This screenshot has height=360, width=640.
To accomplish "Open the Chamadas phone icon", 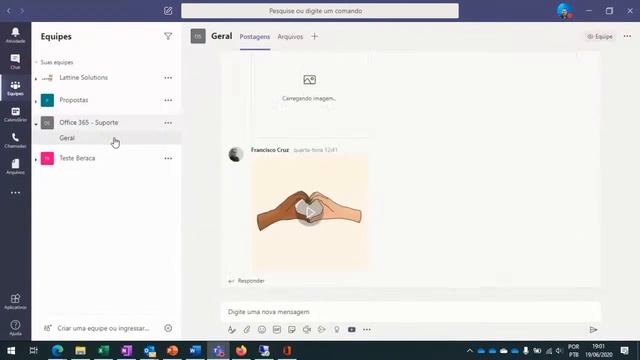I will click(15, 140).
